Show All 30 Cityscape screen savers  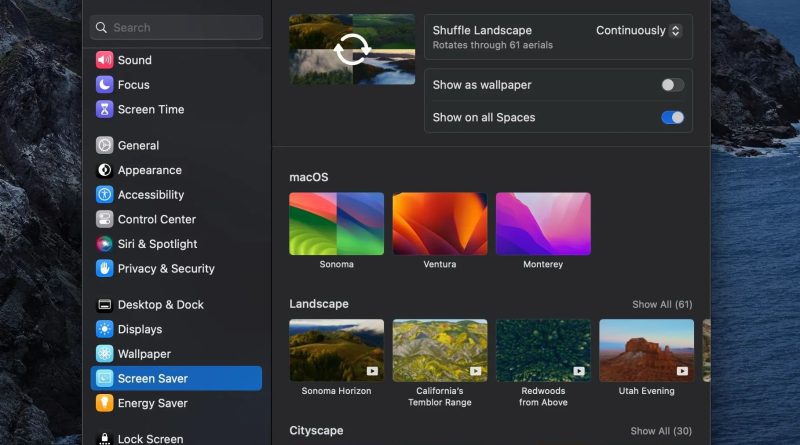click(x=661, y=431)
